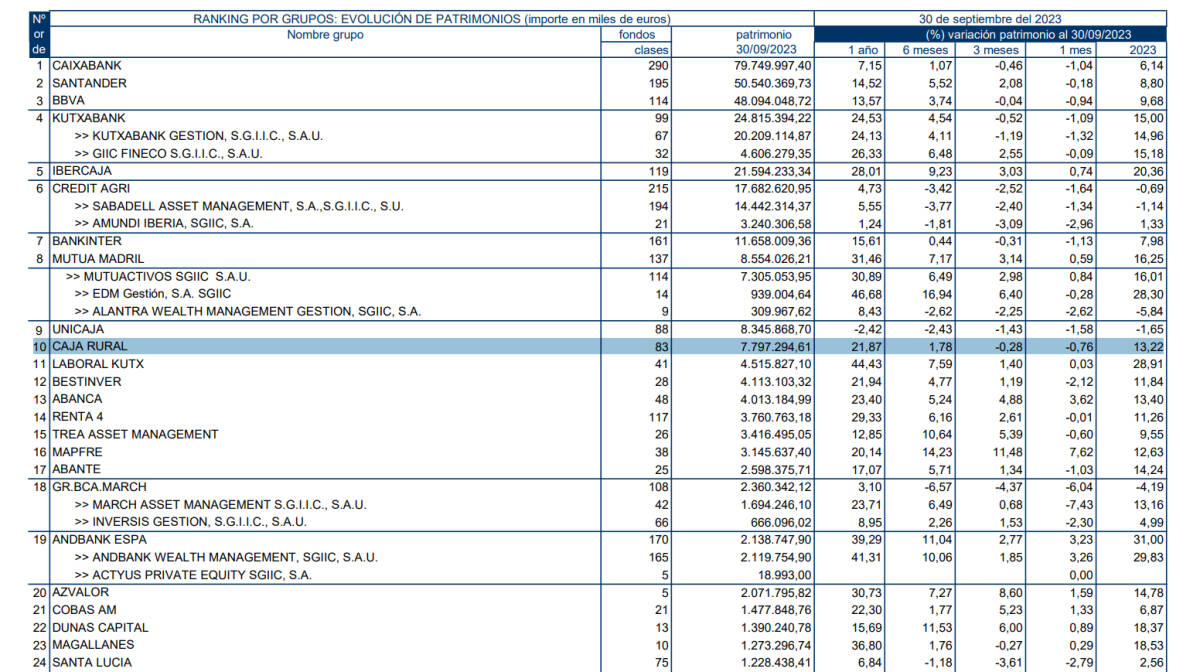
Task: Click the 'patrimonio' column header
Action: [764, 35]
